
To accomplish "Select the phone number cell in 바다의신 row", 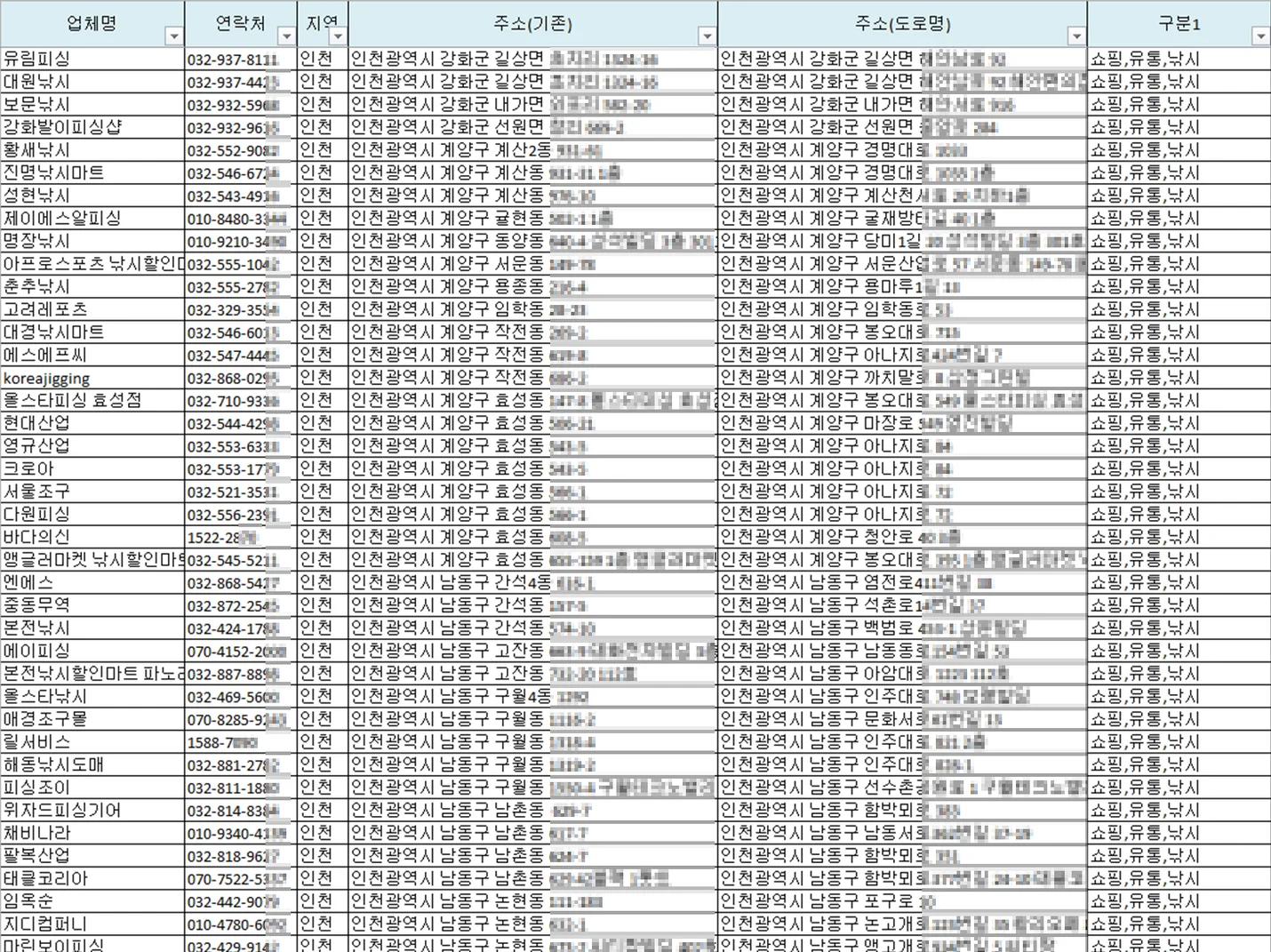I will pos(241,537).
